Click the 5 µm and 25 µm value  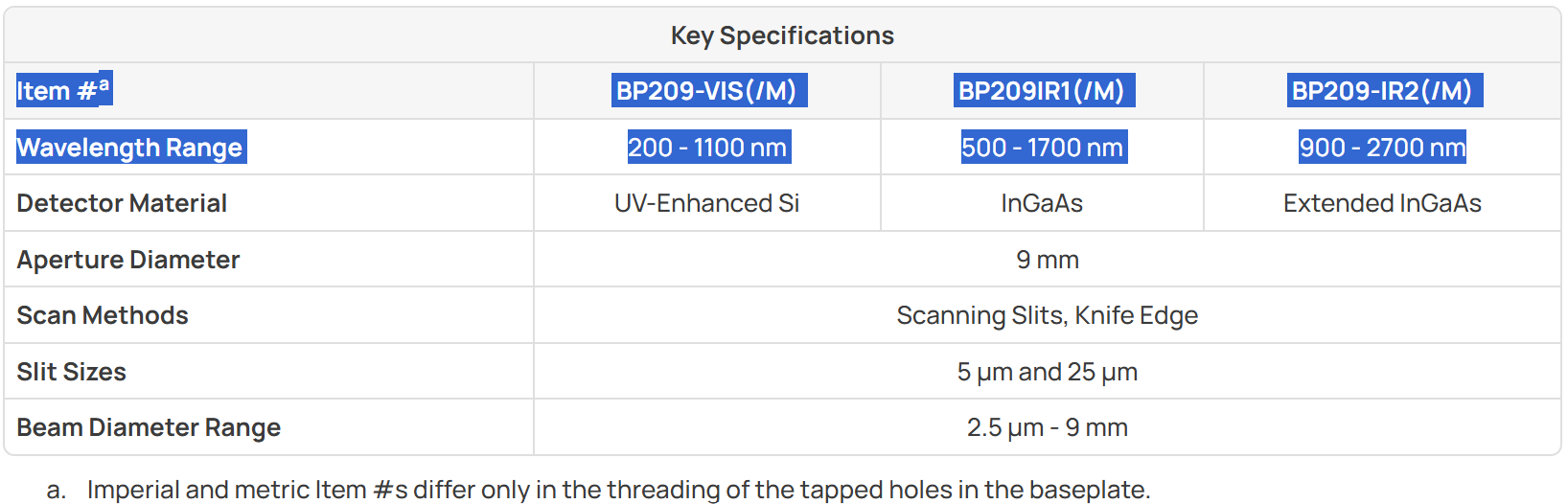(1048, 372)
